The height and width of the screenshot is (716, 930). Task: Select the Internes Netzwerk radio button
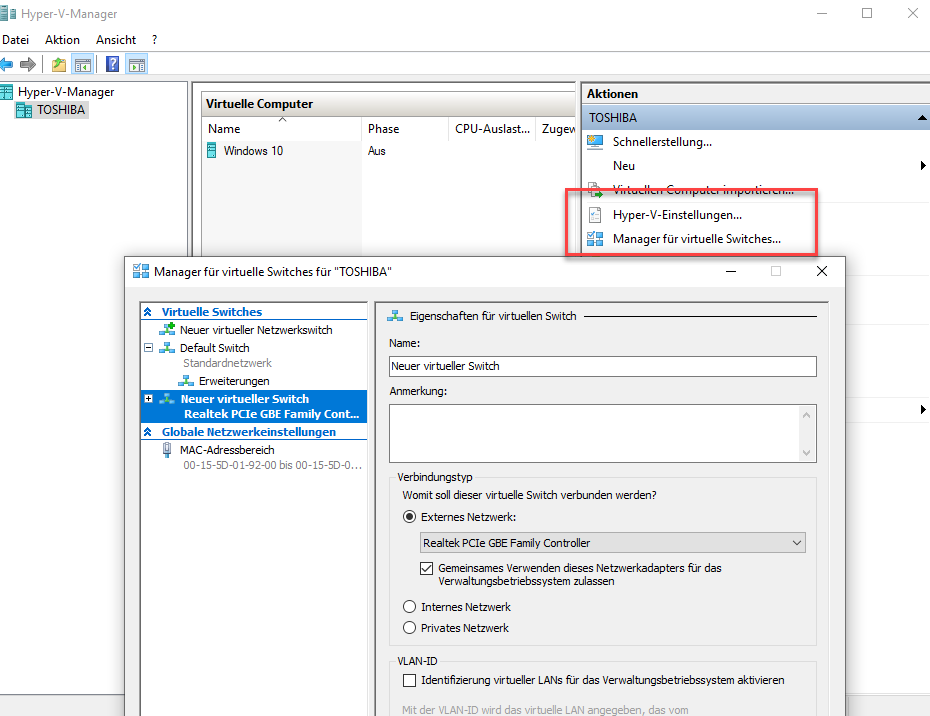409,606
